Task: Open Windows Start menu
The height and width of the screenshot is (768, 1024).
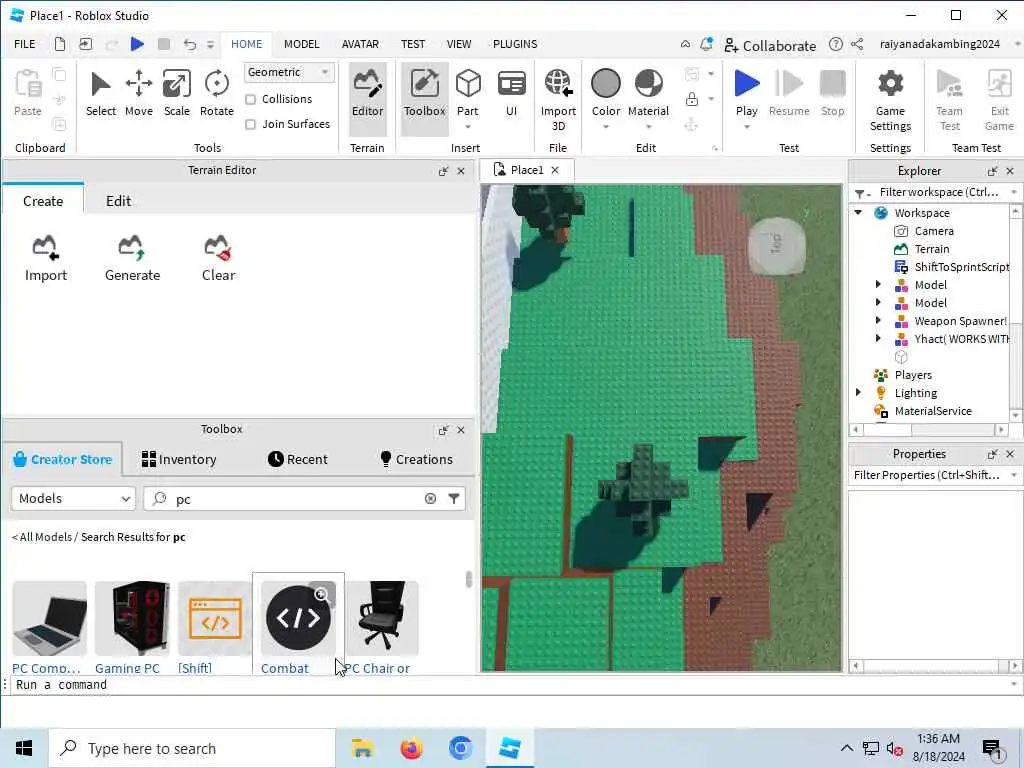Action: tap(24, 748)
